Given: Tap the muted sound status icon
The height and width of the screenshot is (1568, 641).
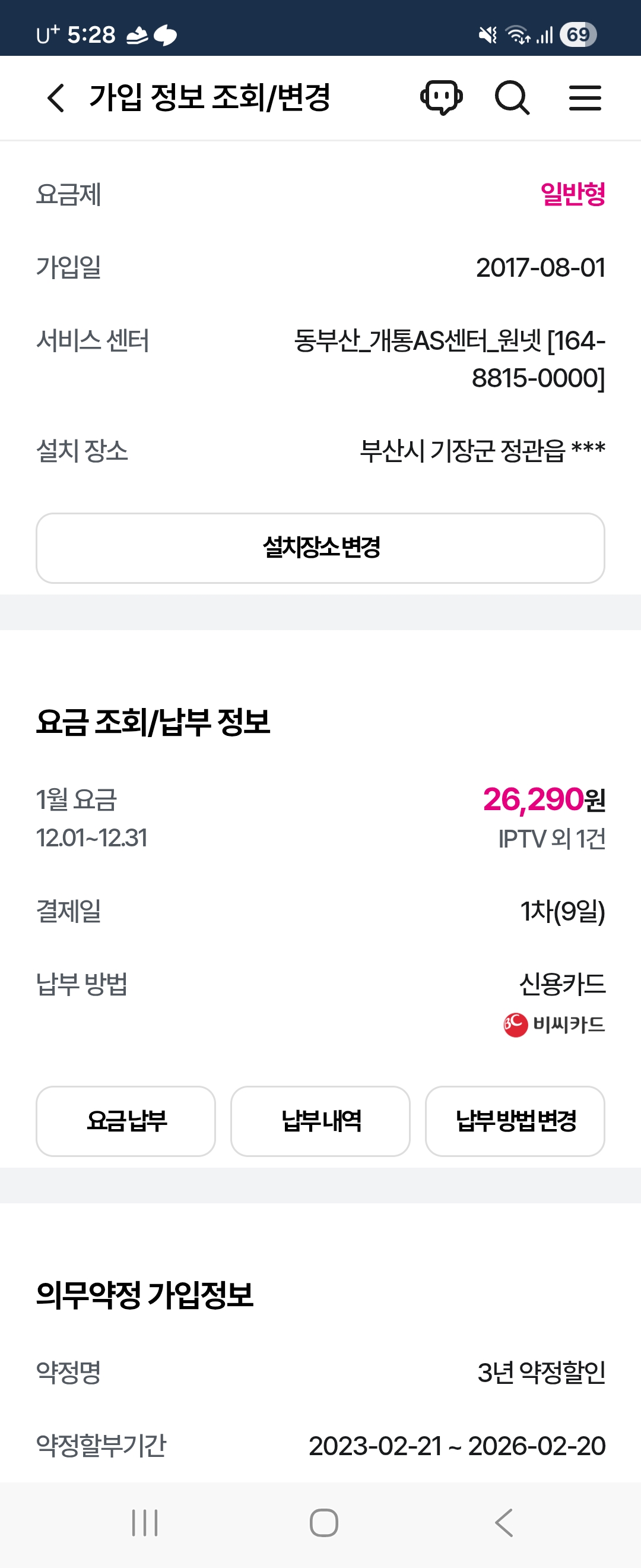Looking at the screenshot, I should point(488,35).
